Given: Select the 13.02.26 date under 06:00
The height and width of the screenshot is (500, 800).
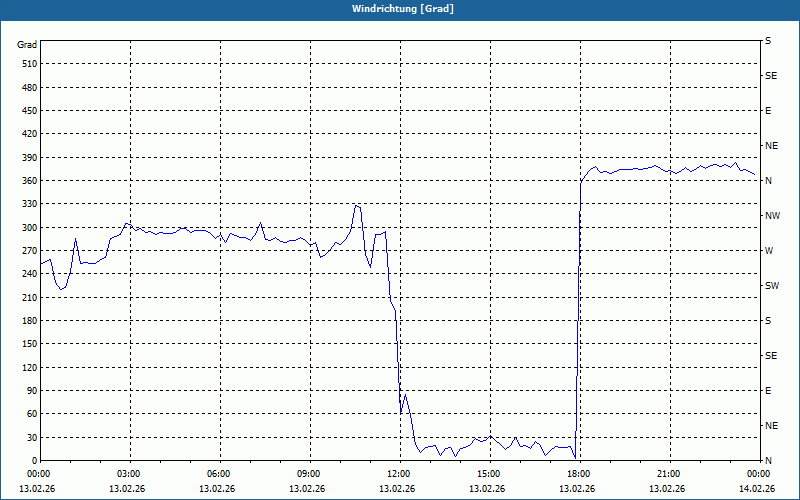Looking at the screenshot, I should (217, 489).
